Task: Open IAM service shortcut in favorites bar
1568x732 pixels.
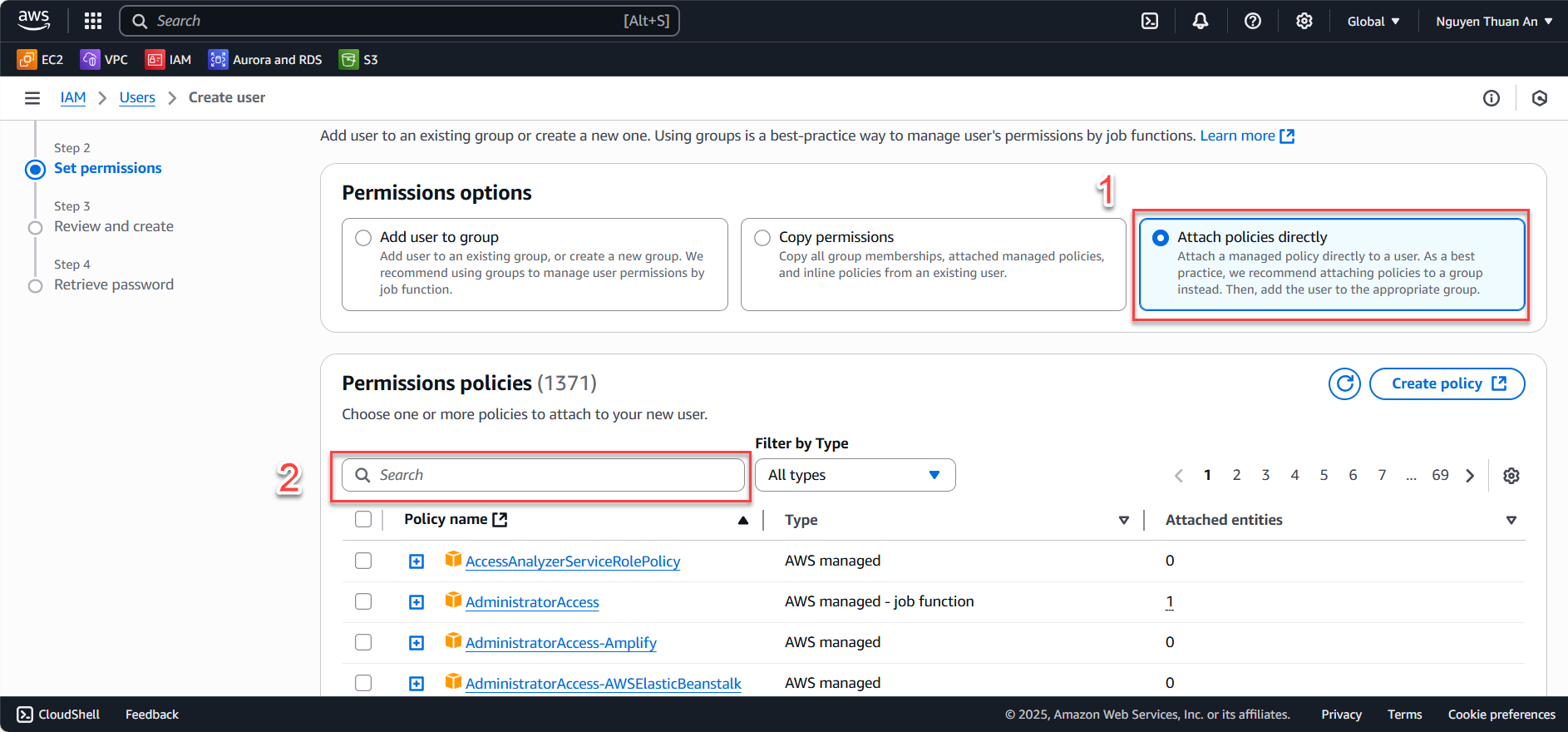Action: (x=168, y=59)
